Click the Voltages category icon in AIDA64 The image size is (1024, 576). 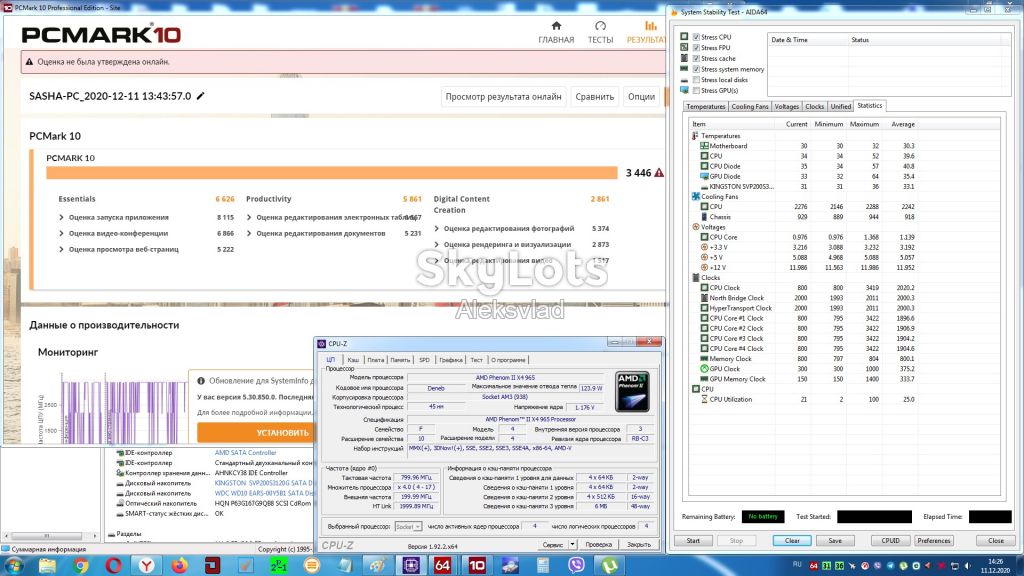696,227
